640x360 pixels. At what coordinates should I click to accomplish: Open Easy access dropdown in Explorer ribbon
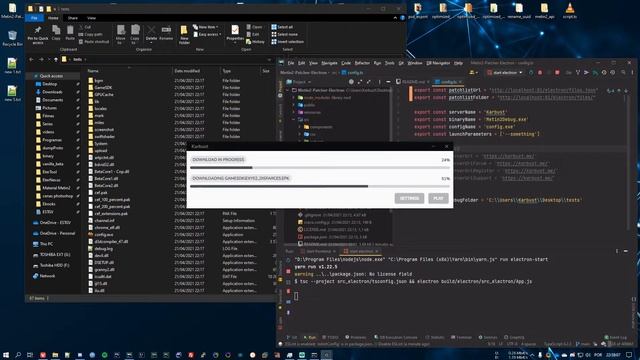click(x=207, y=35)
